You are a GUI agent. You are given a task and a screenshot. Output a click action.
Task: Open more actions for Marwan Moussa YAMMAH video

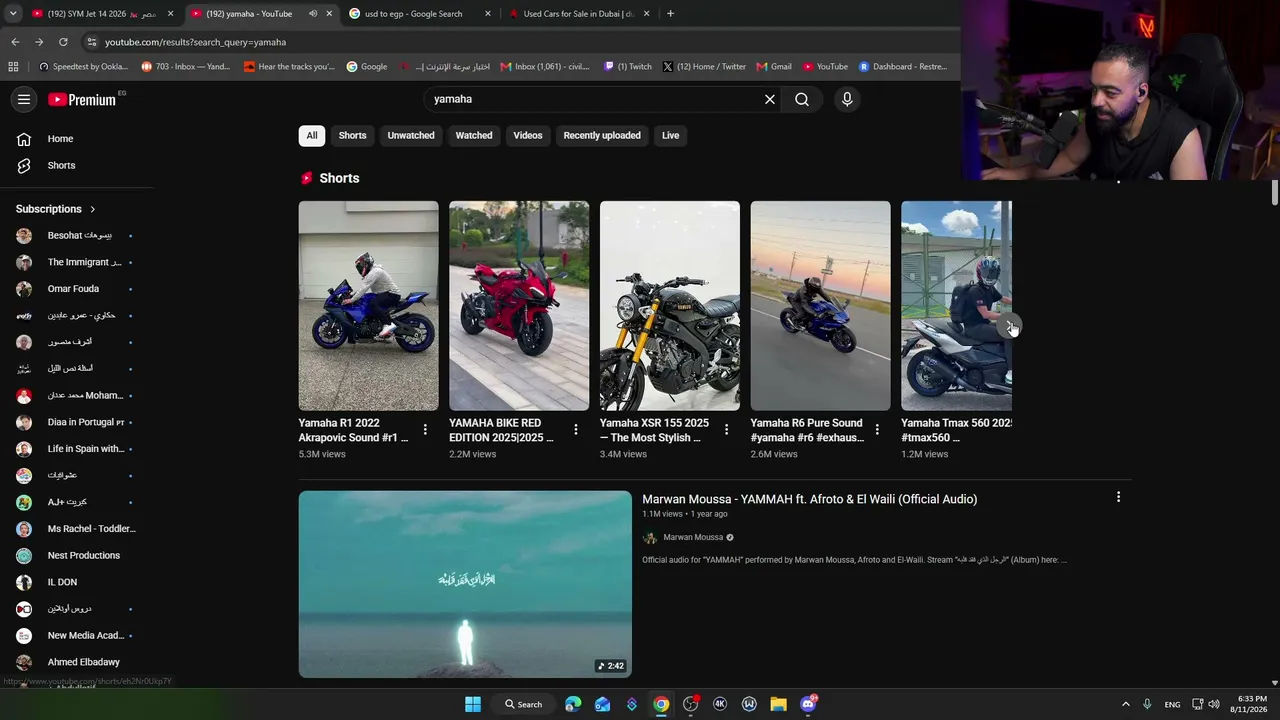1118,497
